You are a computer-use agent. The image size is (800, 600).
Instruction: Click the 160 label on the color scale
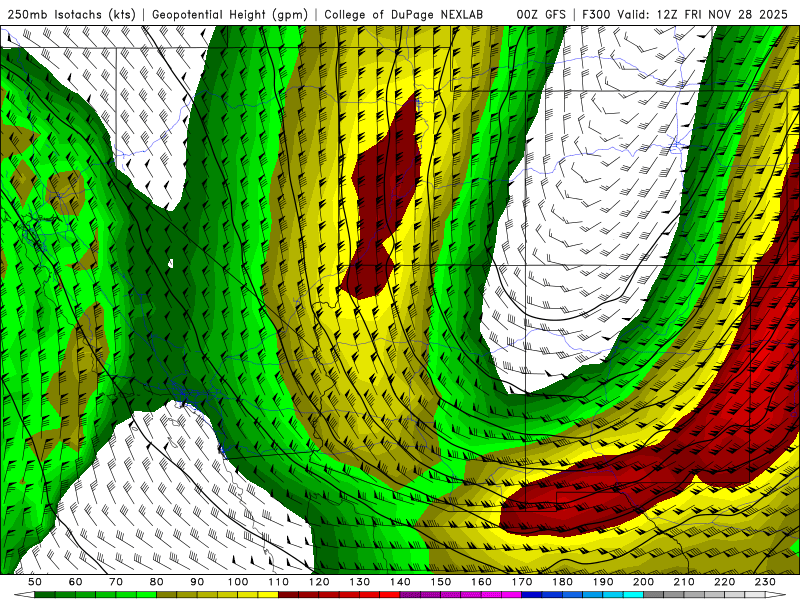pos(481,582)
